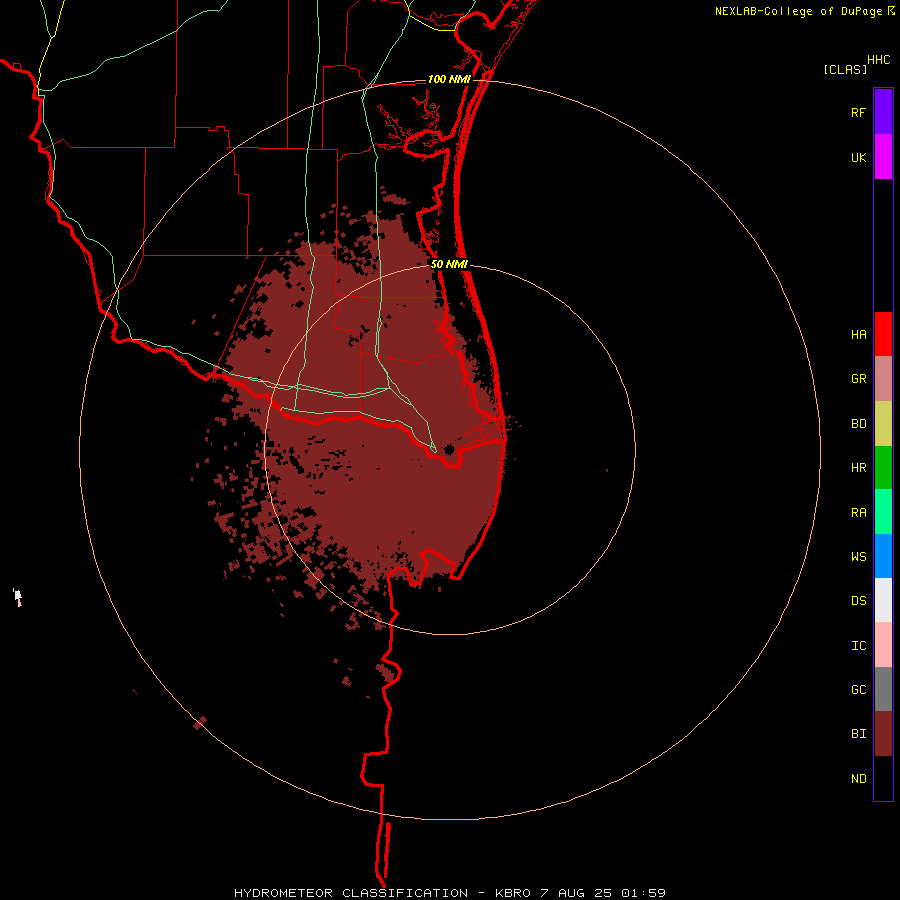The image size is (900, 900).
Task: Click the "RA" legend label
Action: 858,513
